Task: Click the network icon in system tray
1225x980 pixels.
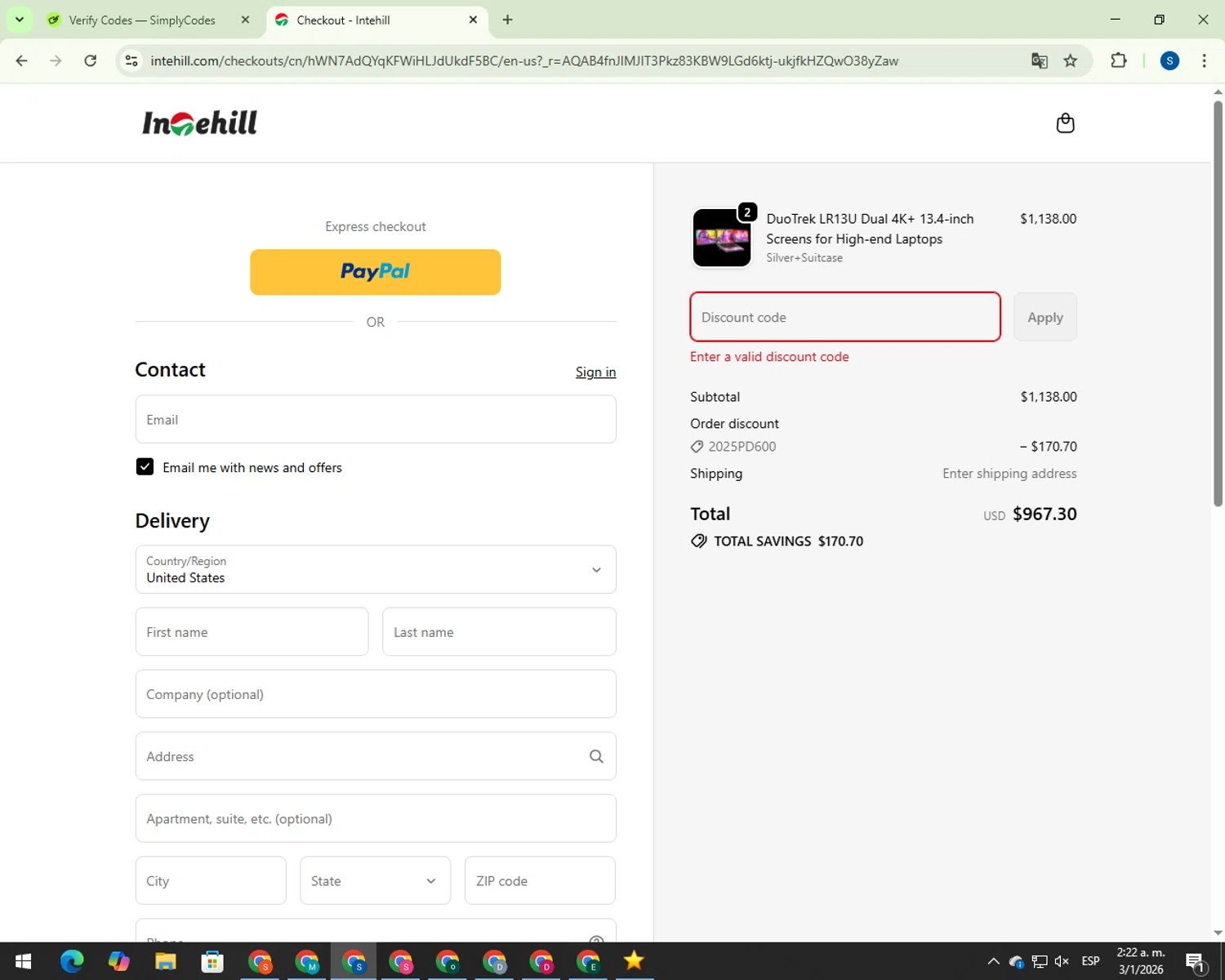Action: click(1039, 961)
